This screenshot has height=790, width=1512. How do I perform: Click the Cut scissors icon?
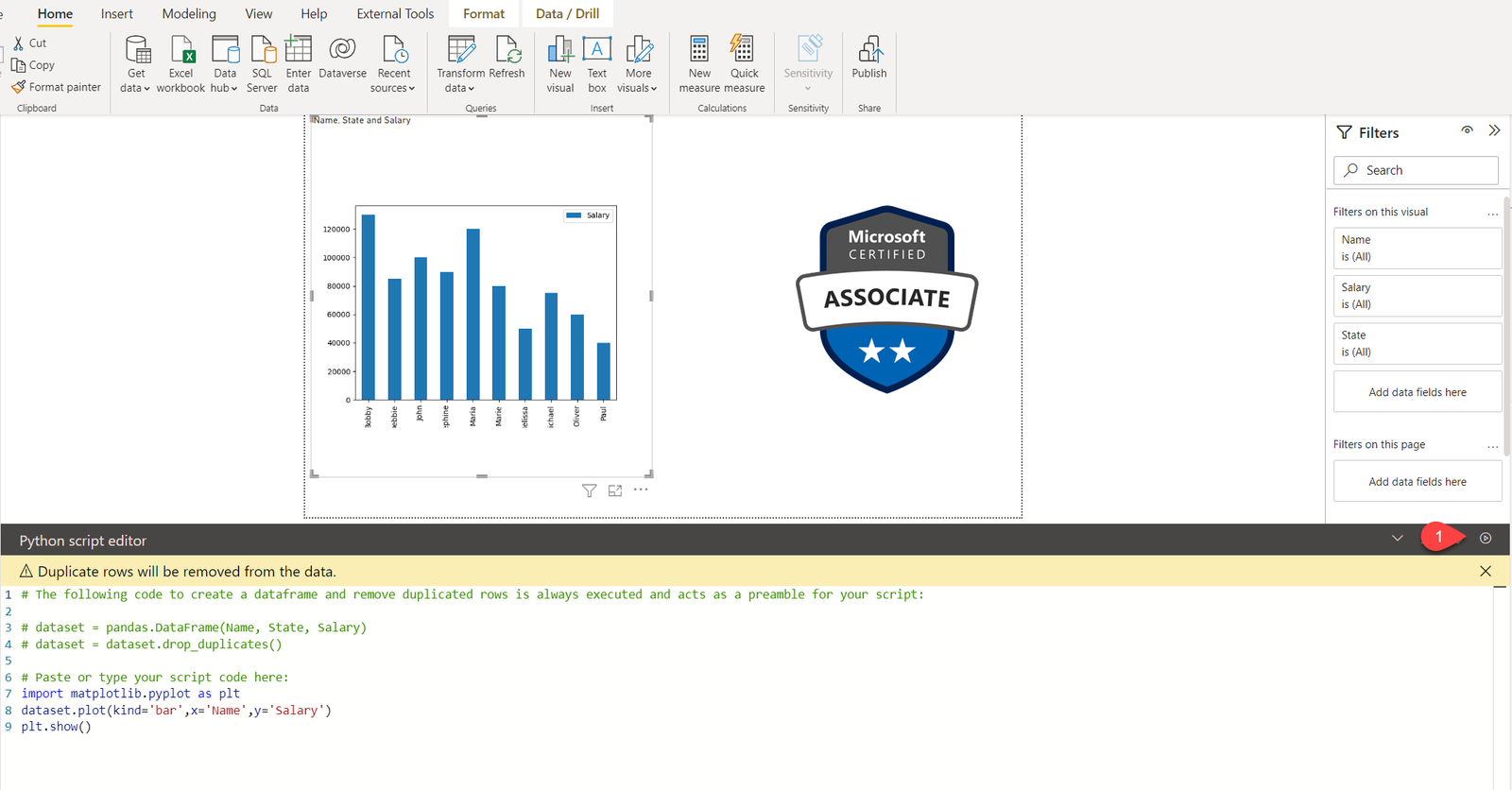18,43
